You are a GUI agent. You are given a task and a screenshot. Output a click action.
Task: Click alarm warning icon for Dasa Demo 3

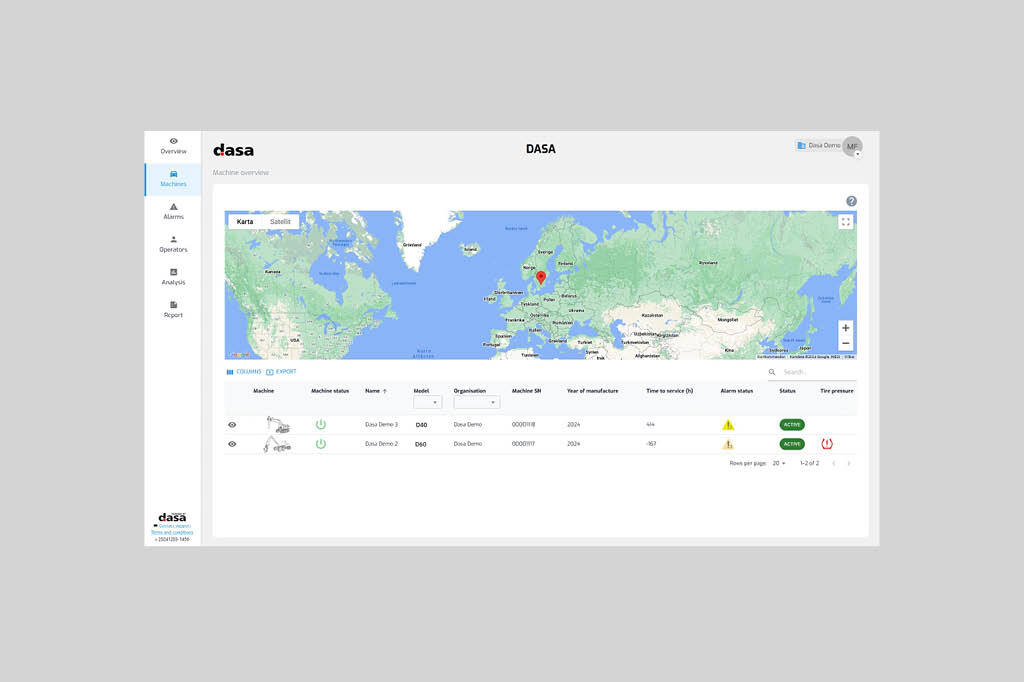coord(728,425)
